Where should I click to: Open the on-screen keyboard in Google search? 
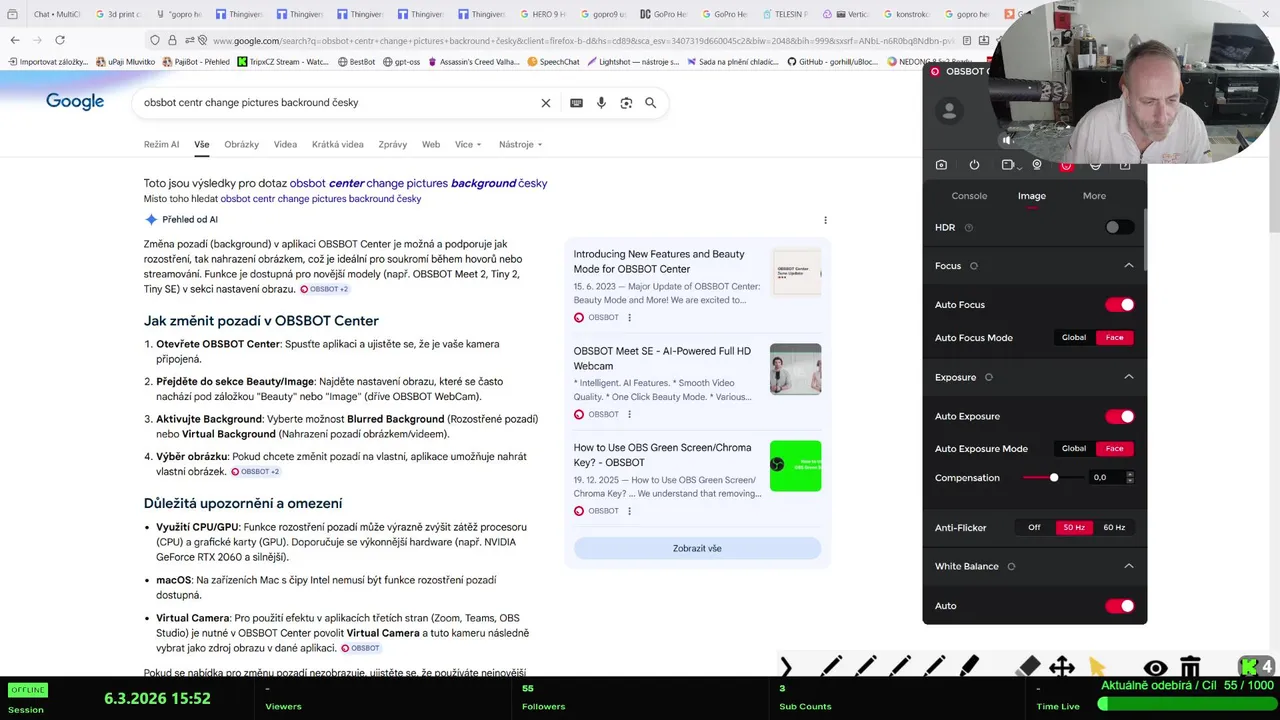tap(576, 103)
